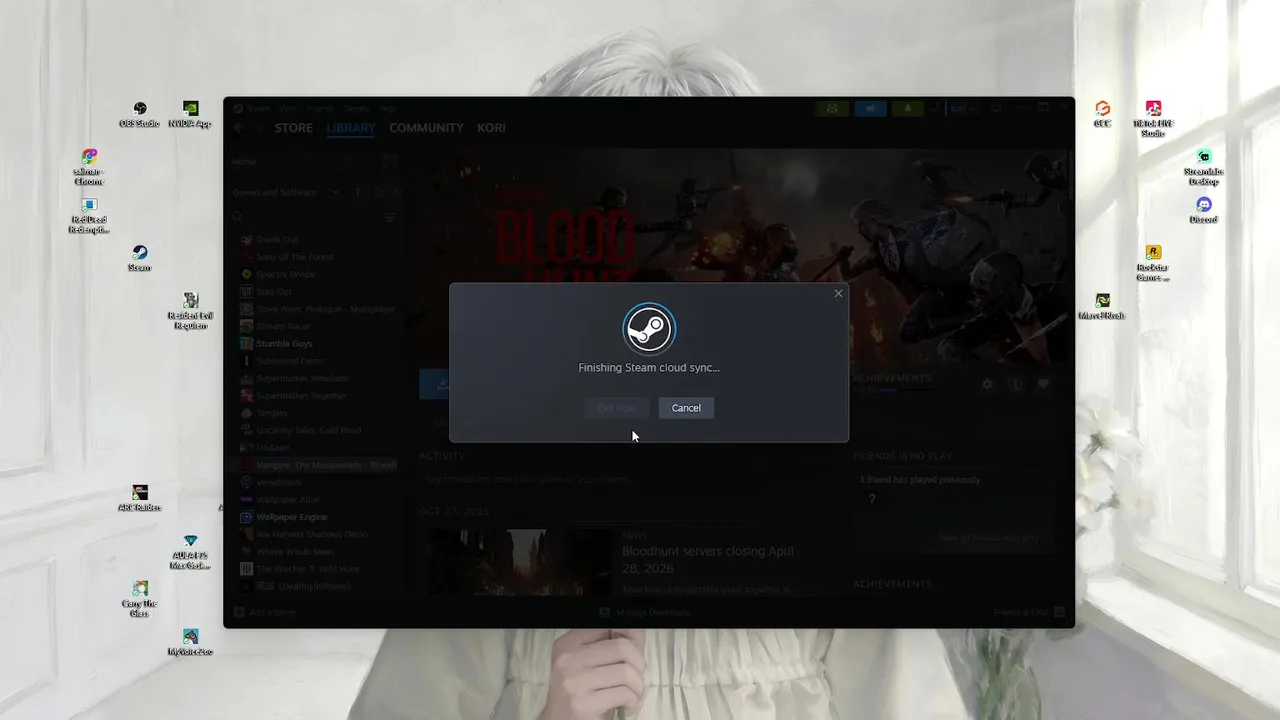Open game info circle icon
This screenshot has height=720, width=1280.
coord(1015,384)
